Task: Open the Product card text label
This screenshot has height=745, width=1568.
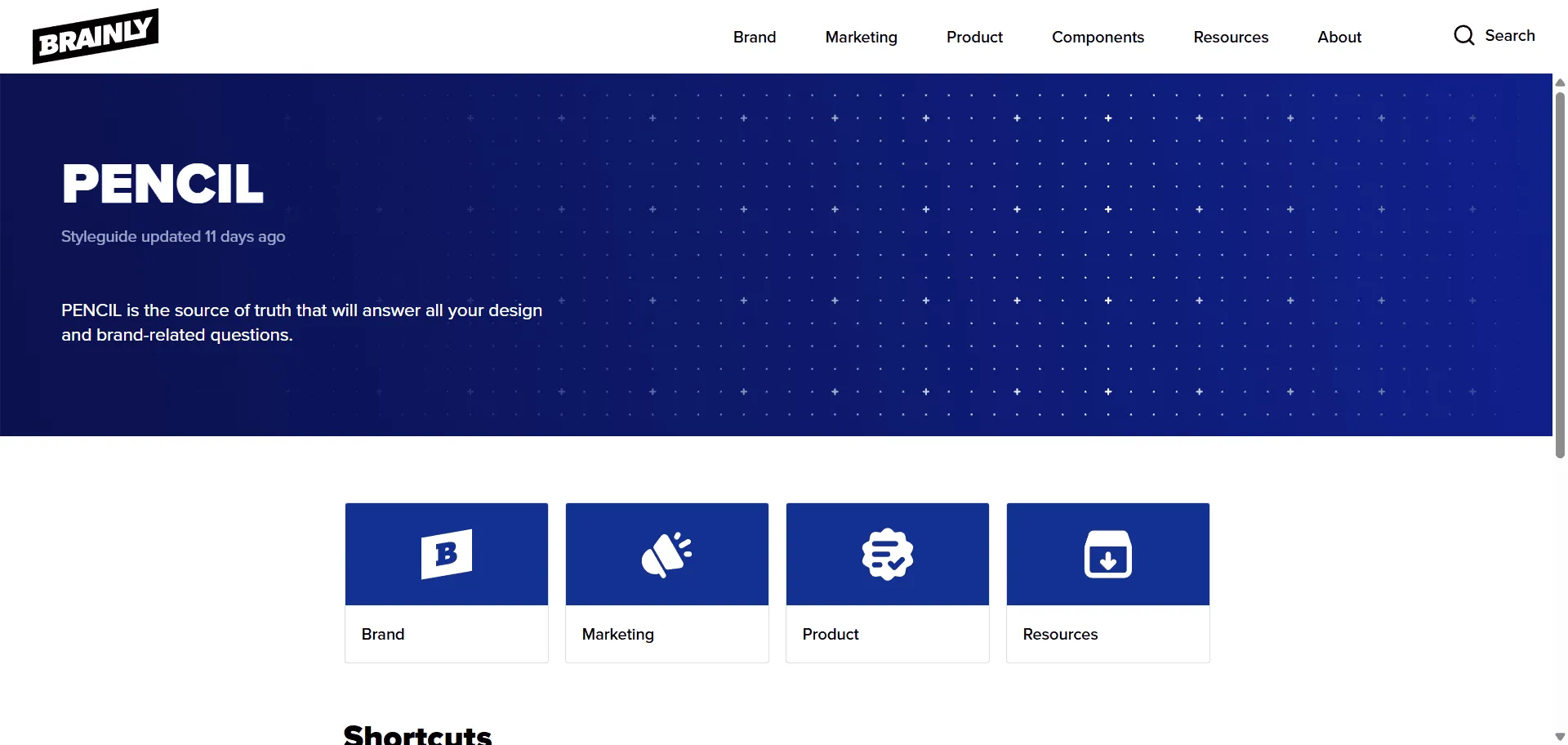Action: [x=831, y=634]
